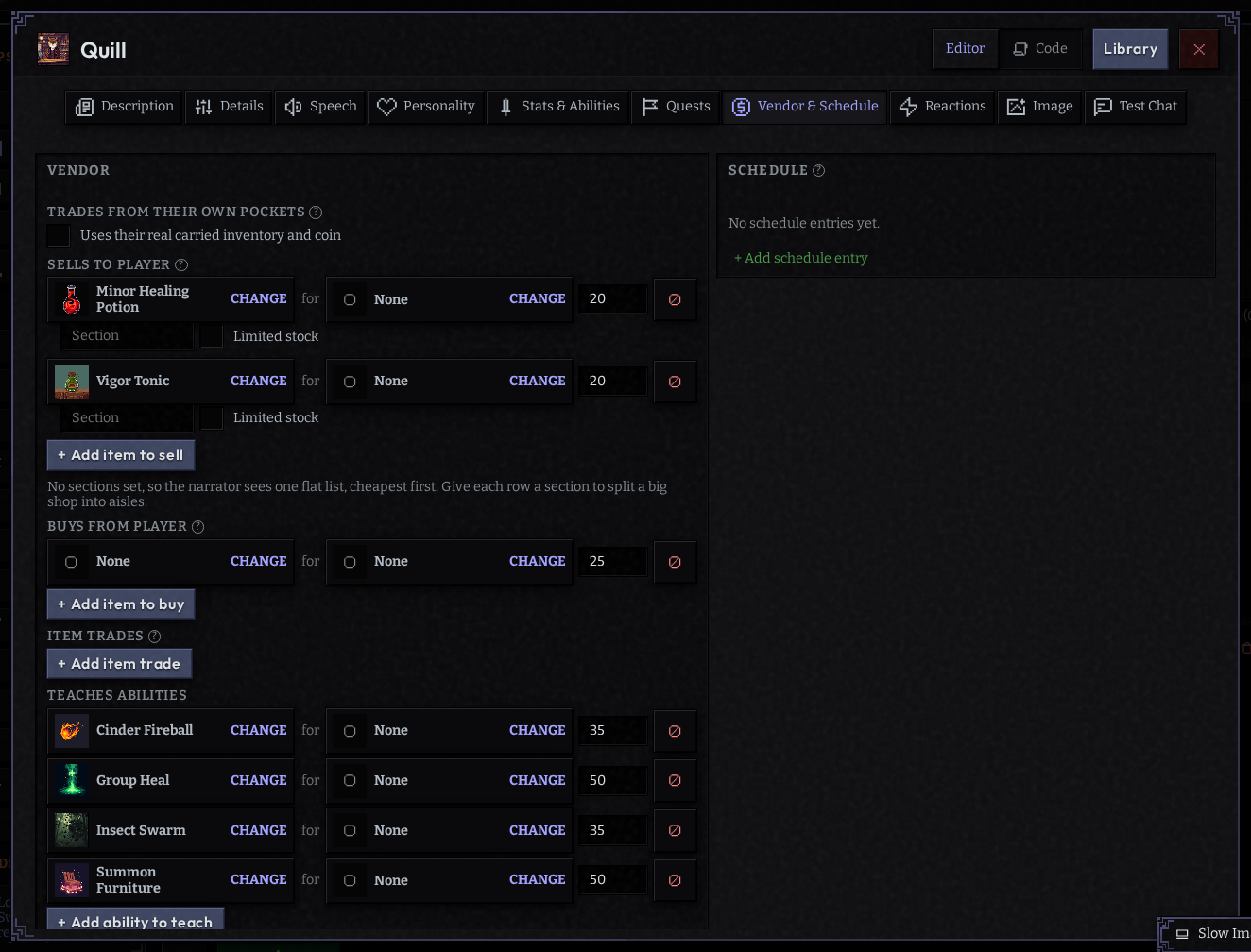Change currency for Group Heal cost
1251x952 pixels.
[x=537, y=780]
